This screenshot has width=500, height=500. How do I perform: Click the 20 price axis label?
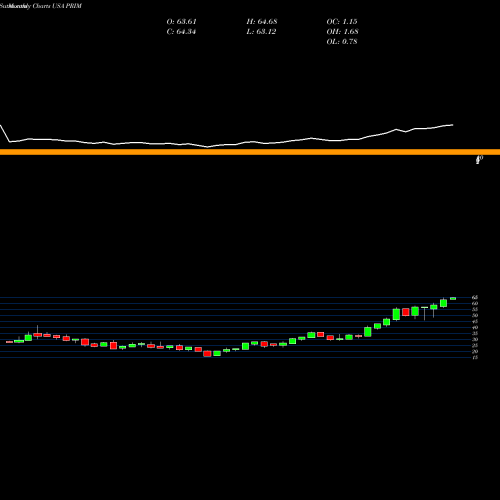coord(475,351)
